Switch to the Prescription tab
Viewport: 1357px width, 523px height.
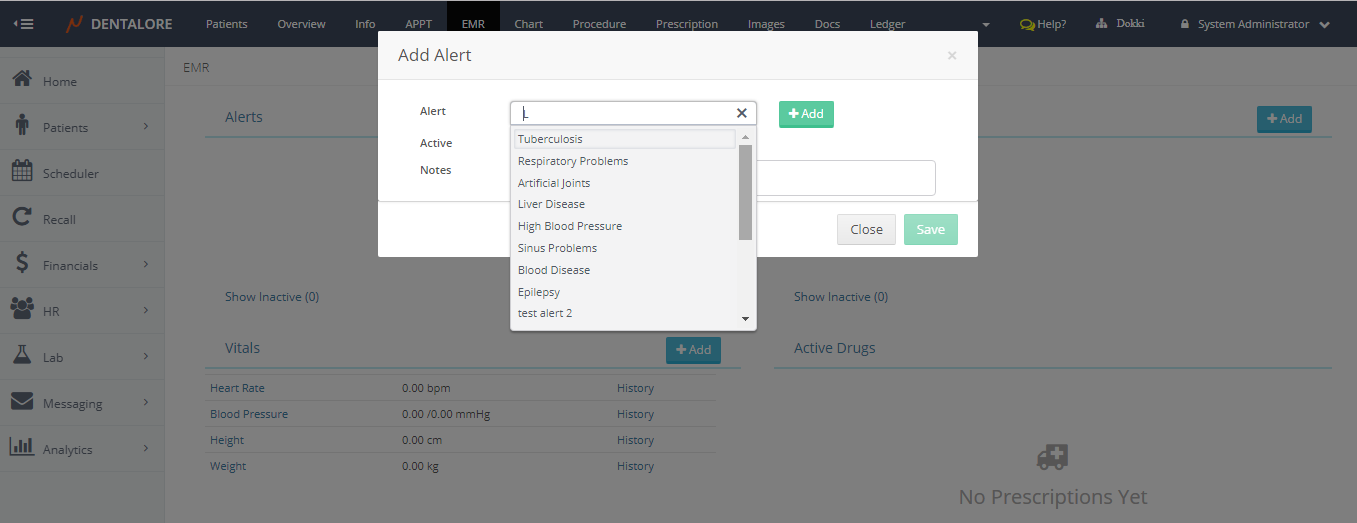(686, 24)
